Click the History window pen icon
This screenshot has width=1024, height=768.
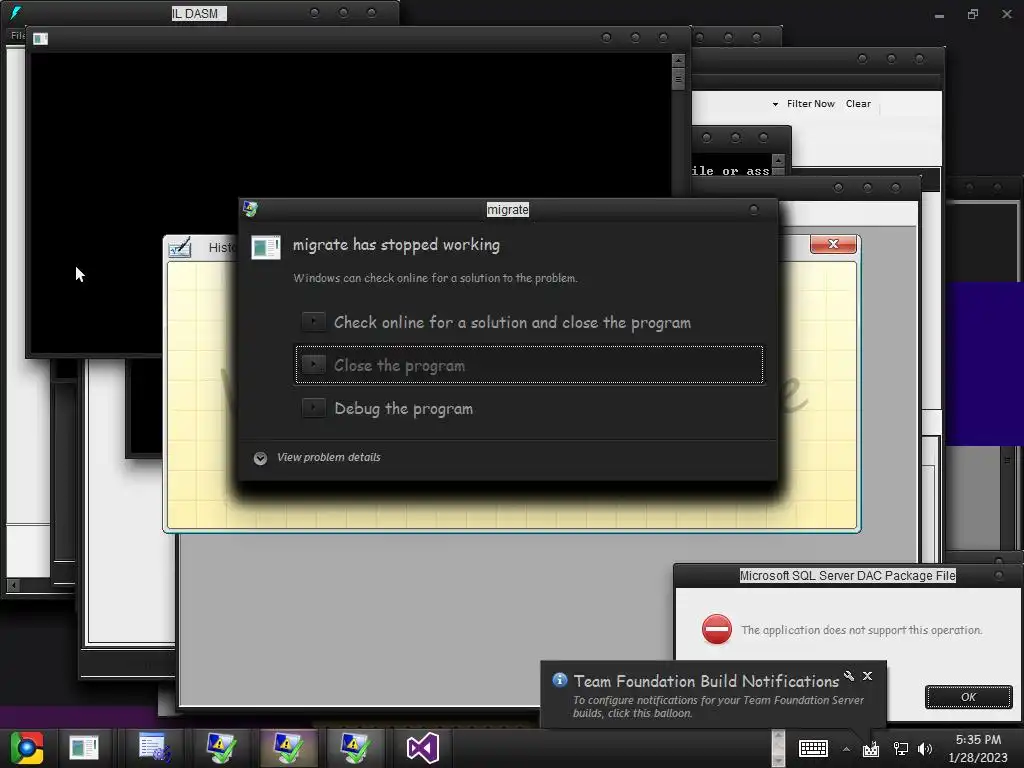tap(180, 248)
